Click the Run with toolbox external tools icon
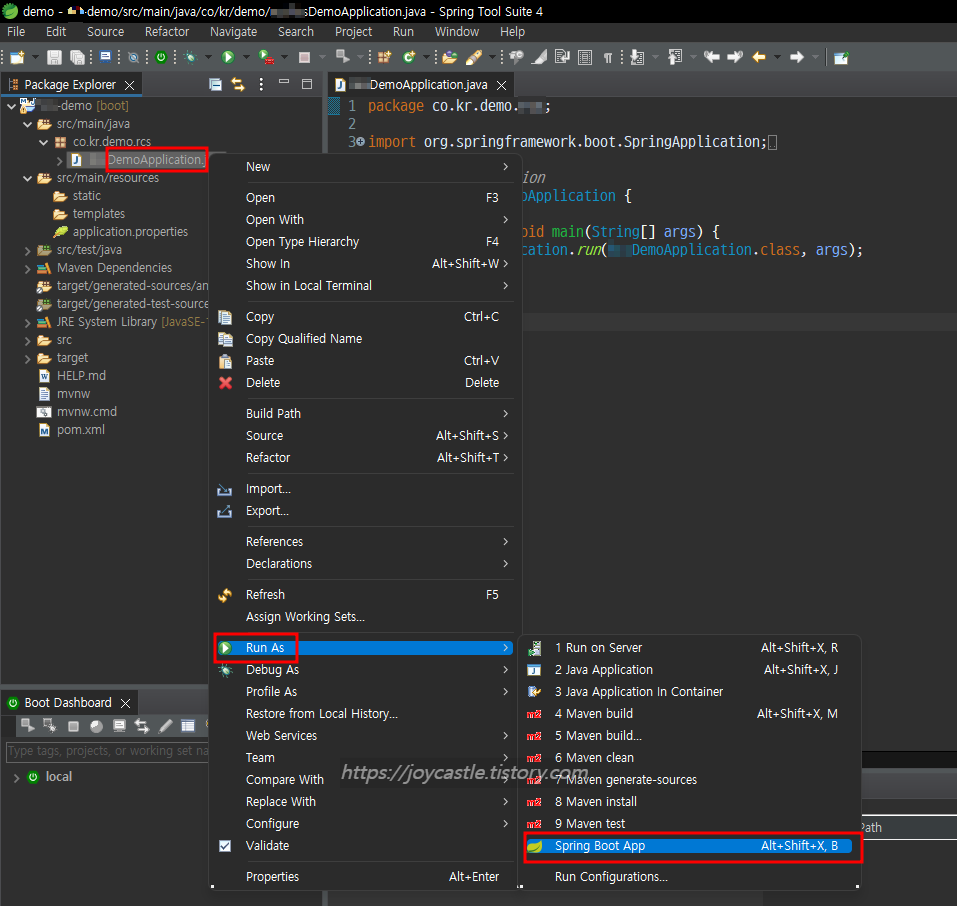This screenshot has height=906, width=957. [x=266, y=57]
